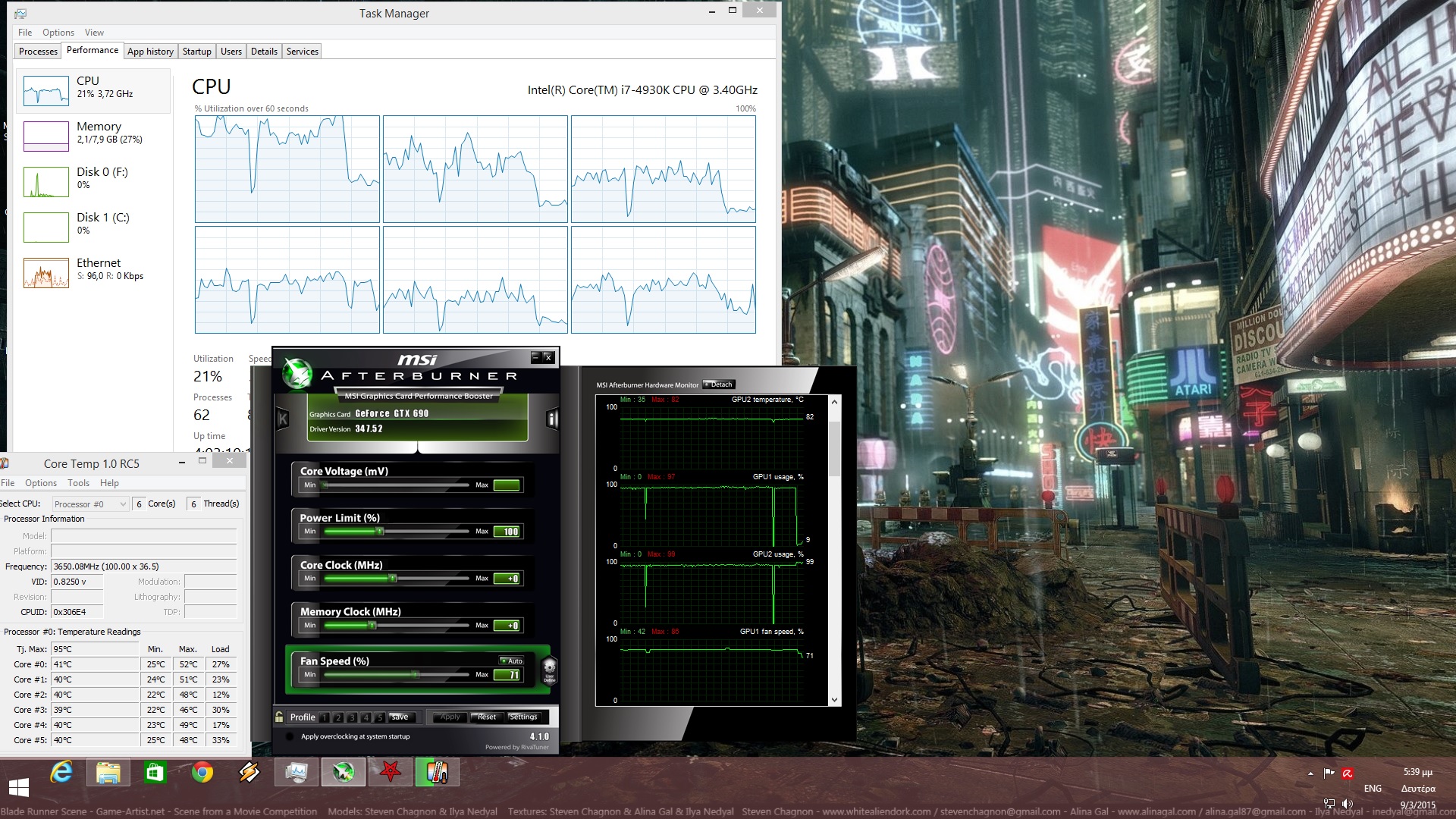This screenshot has width=1456, height=819.
Task: Click the Afterburner Reset button
Action: (486, 717)
